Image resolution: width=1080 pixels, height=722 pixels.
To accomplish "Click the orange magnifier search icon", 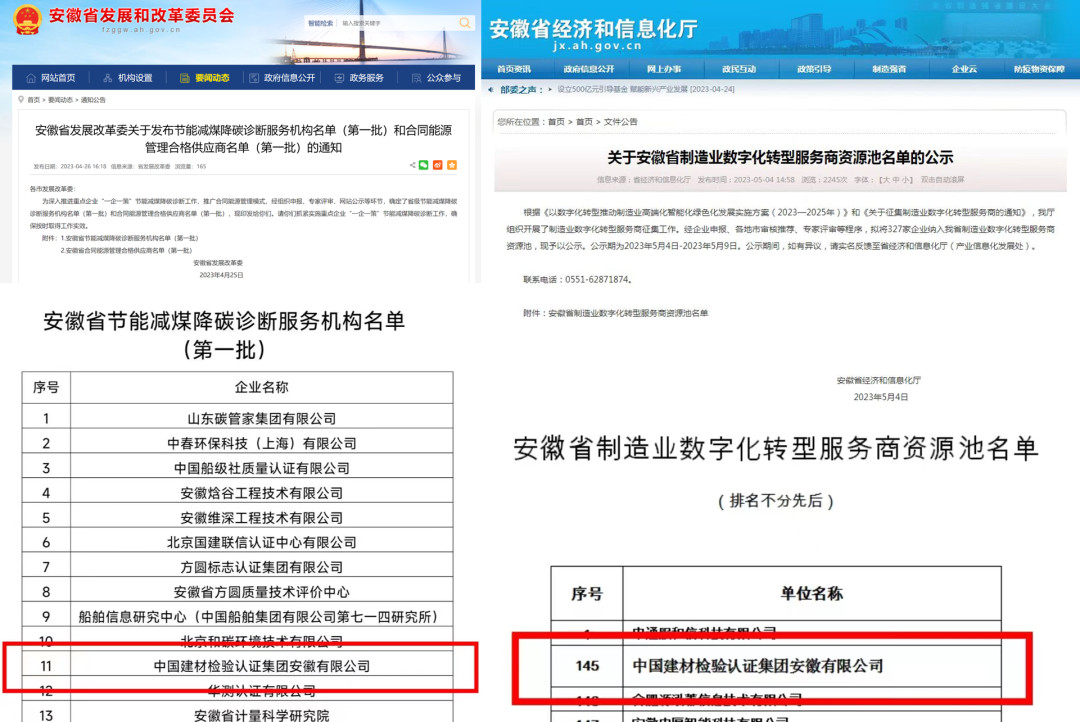I will click(x=465, y=23).
